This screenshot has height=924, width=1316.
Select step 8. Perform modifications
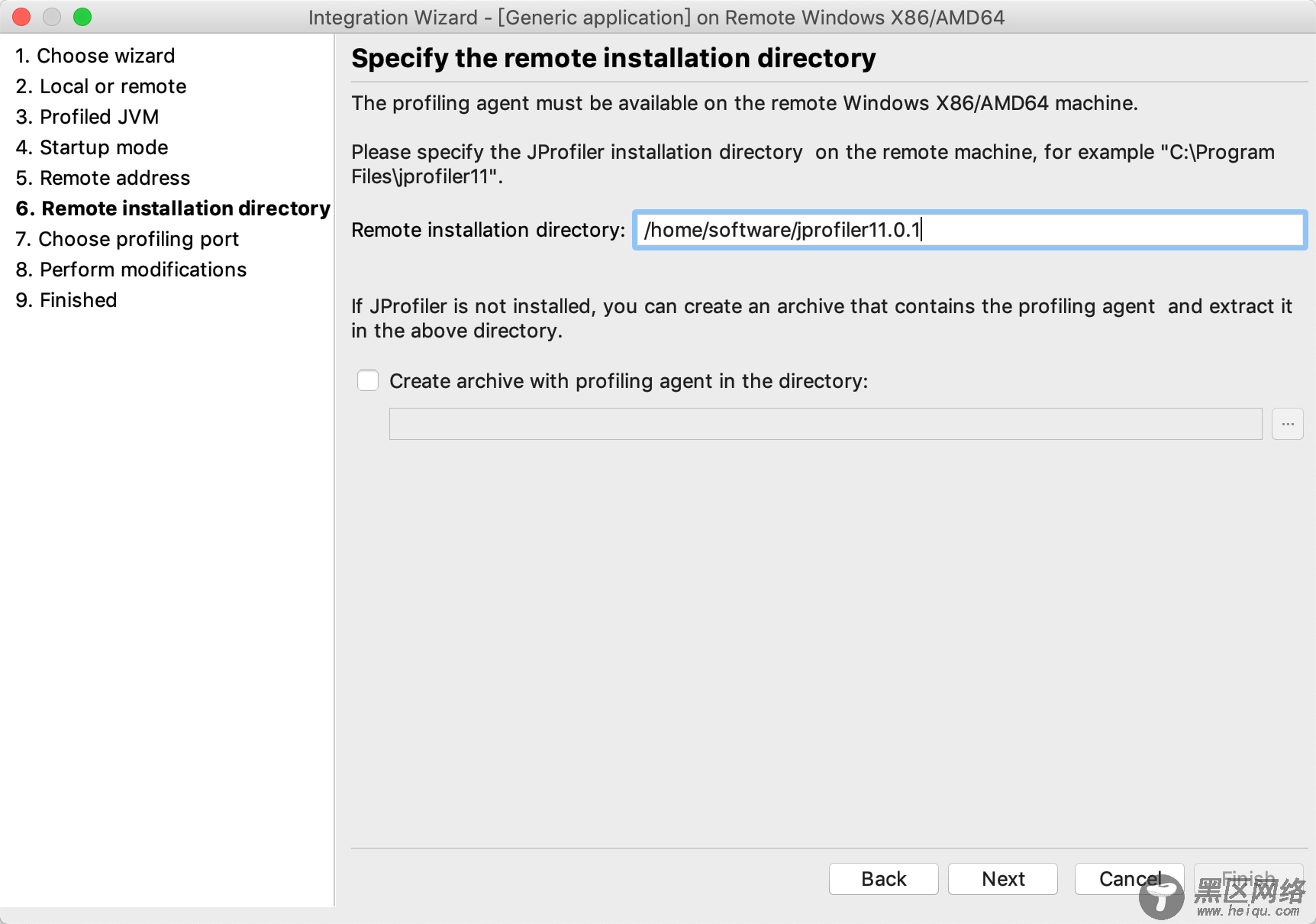coord(131,270)
